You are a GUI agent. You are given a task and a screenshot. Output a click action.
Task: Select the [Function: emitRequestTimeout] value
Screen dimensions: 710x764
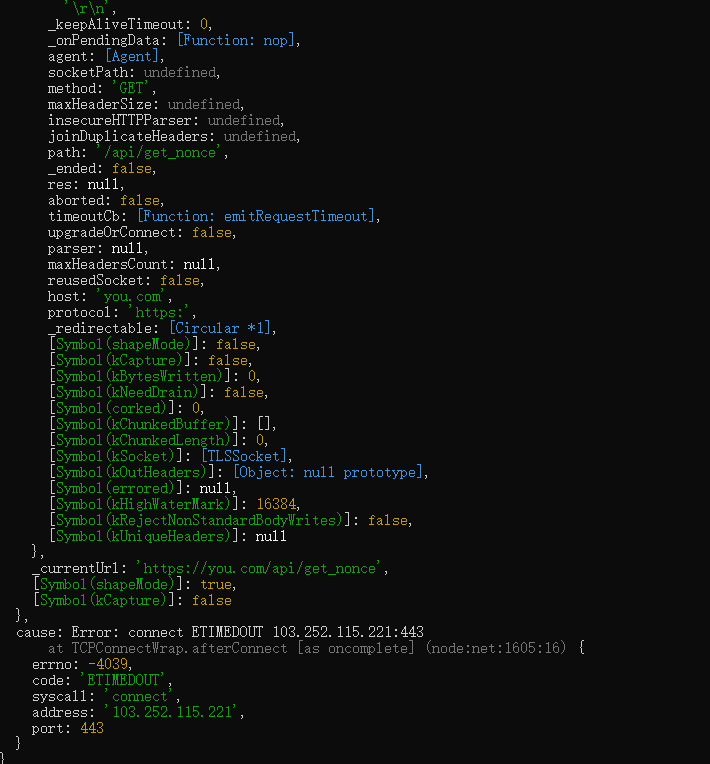coord(258,216)
